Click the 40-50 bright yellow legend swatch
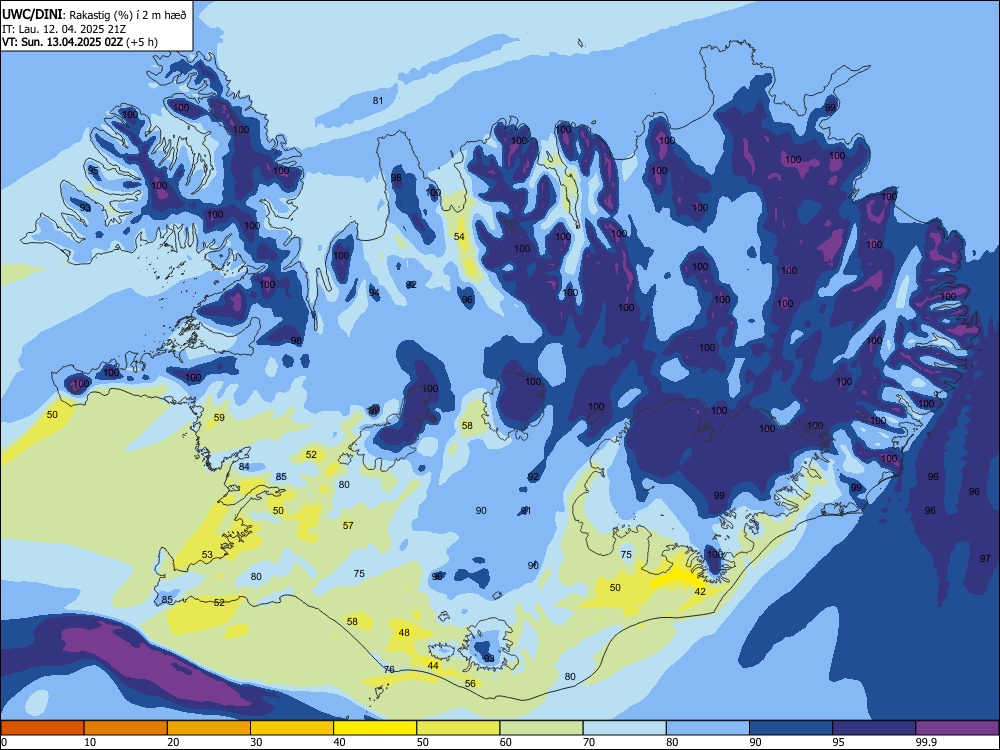The image size is (1000, 750). 375,728
